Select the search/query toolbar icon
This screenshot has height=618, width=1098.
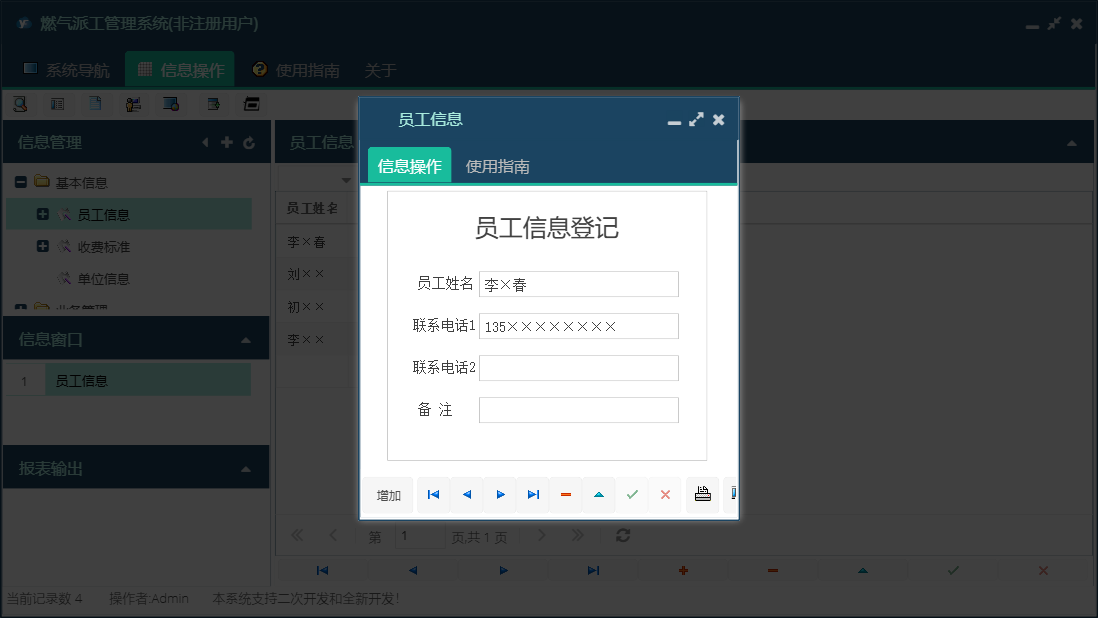[x=22, y=103]
